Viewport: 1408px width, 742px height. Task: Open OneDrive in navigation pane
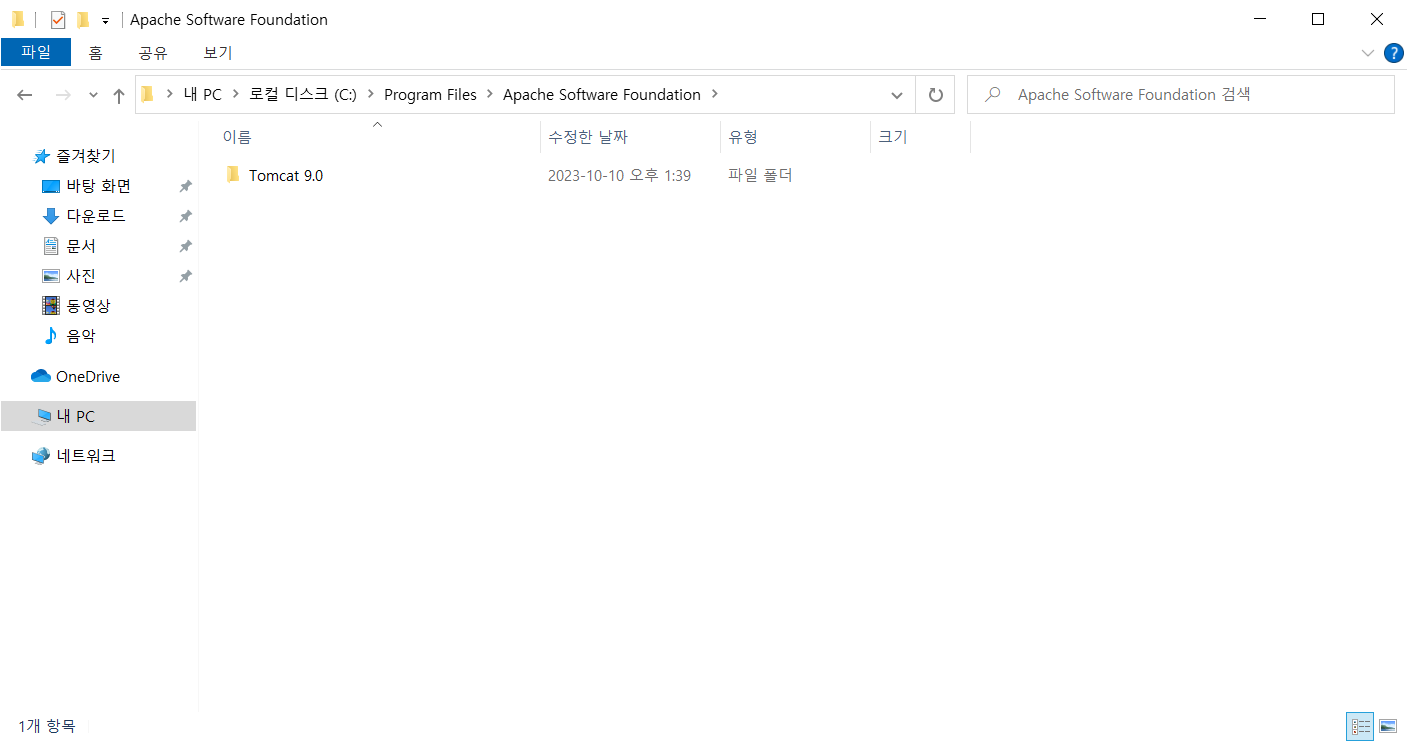click(88, 377)
